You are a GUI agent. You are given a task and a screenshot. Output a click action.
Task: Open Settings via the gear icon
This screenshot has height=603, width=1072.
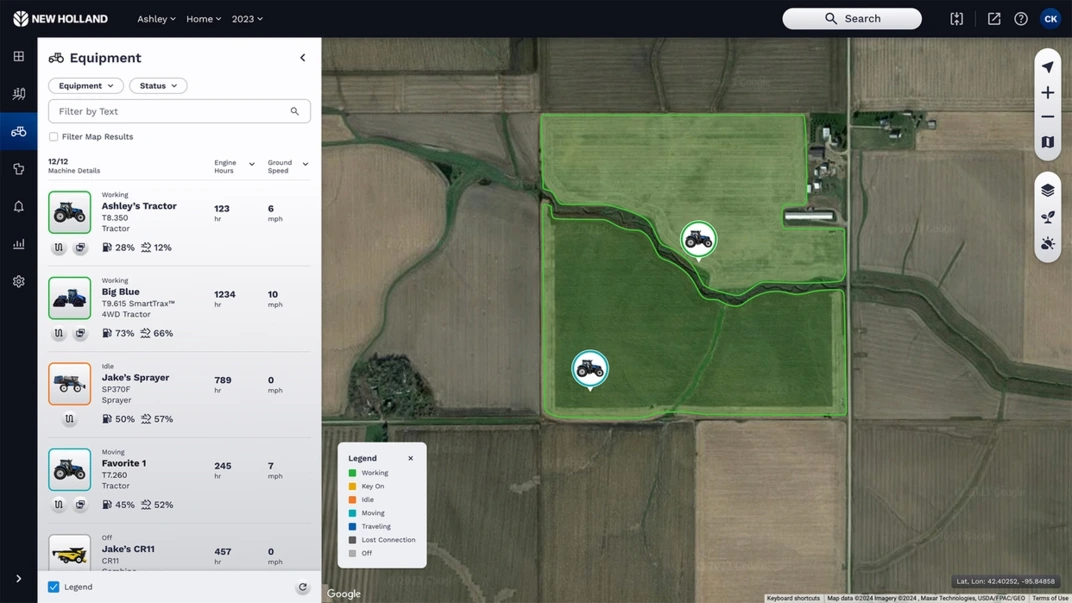pyautogui.click(x=17, y=281)
